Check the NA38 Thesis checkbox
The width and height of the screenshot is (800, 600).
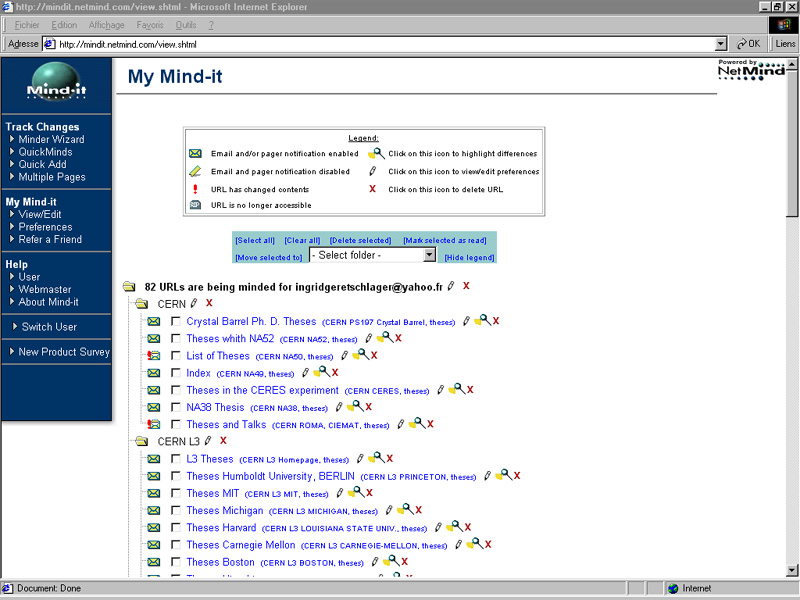point(176,407)
